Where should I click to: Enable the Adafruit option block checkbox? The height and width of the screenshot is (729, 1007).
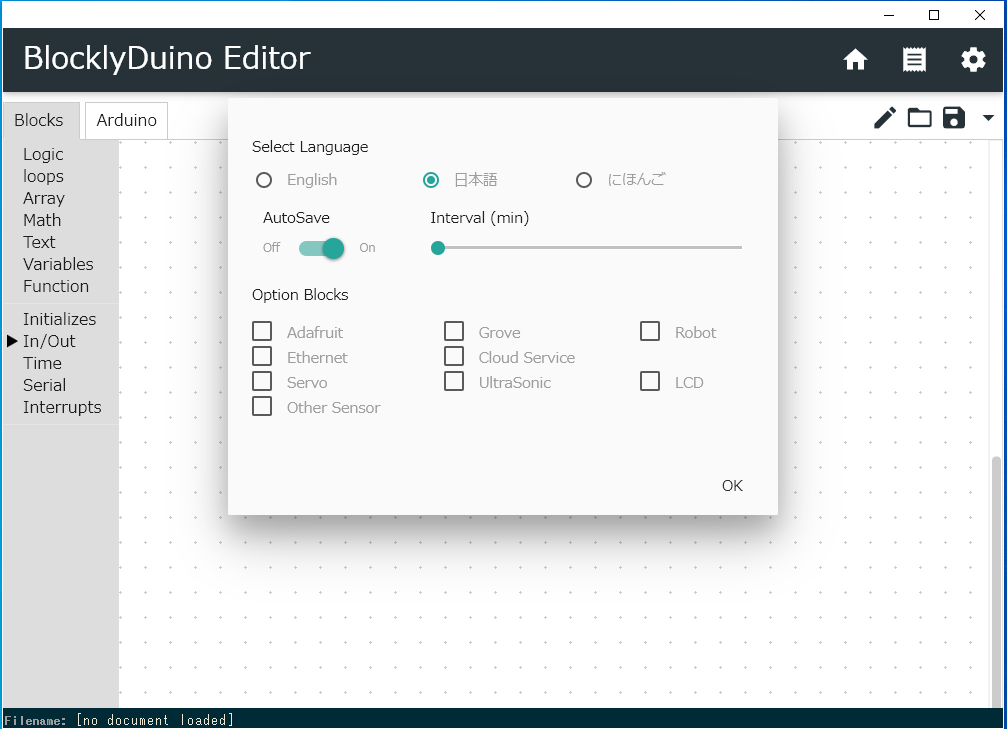pyautogui.click(x=262, y=331)
